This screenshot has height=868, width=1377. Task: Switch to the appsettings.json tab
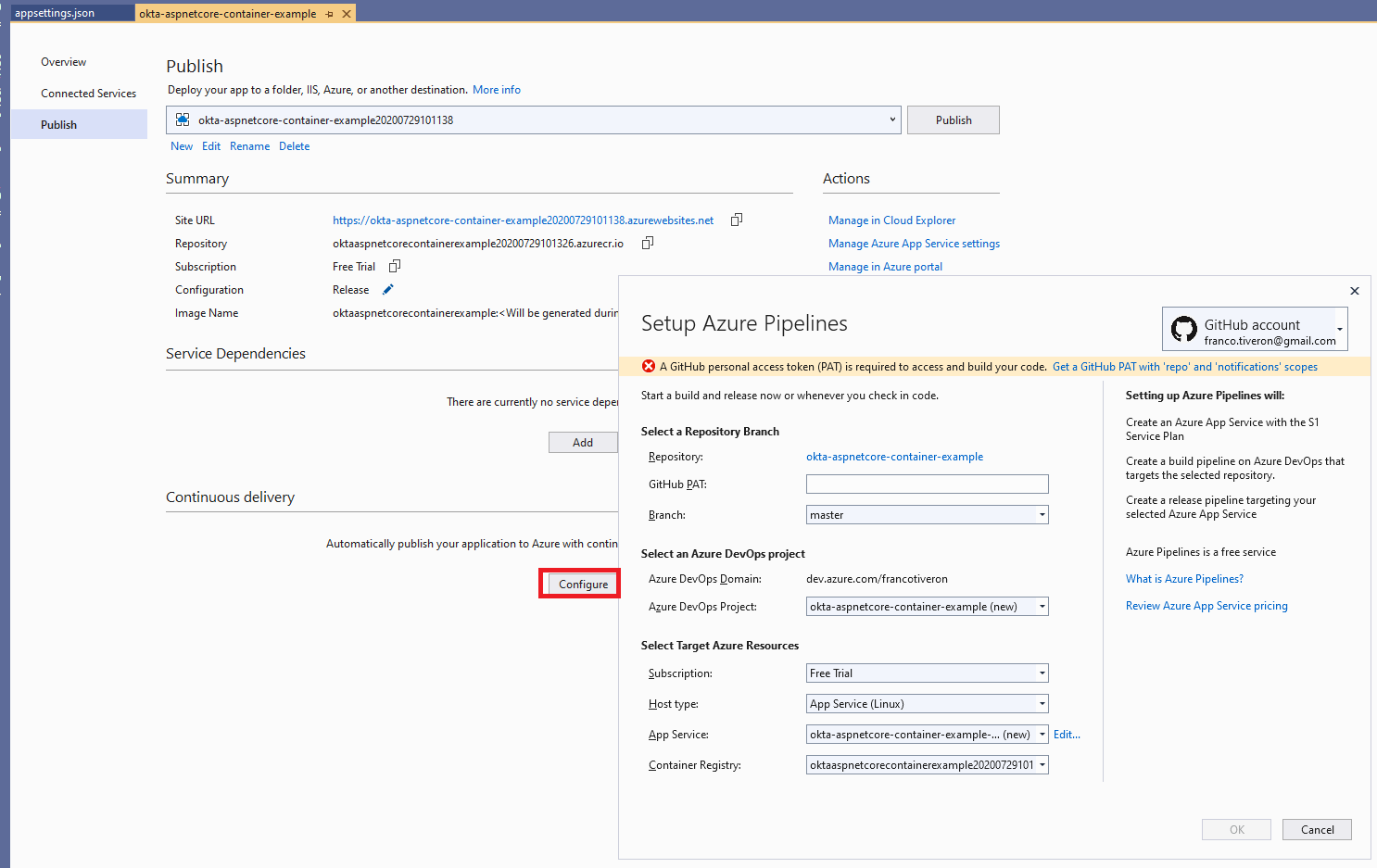coord(55,13)
